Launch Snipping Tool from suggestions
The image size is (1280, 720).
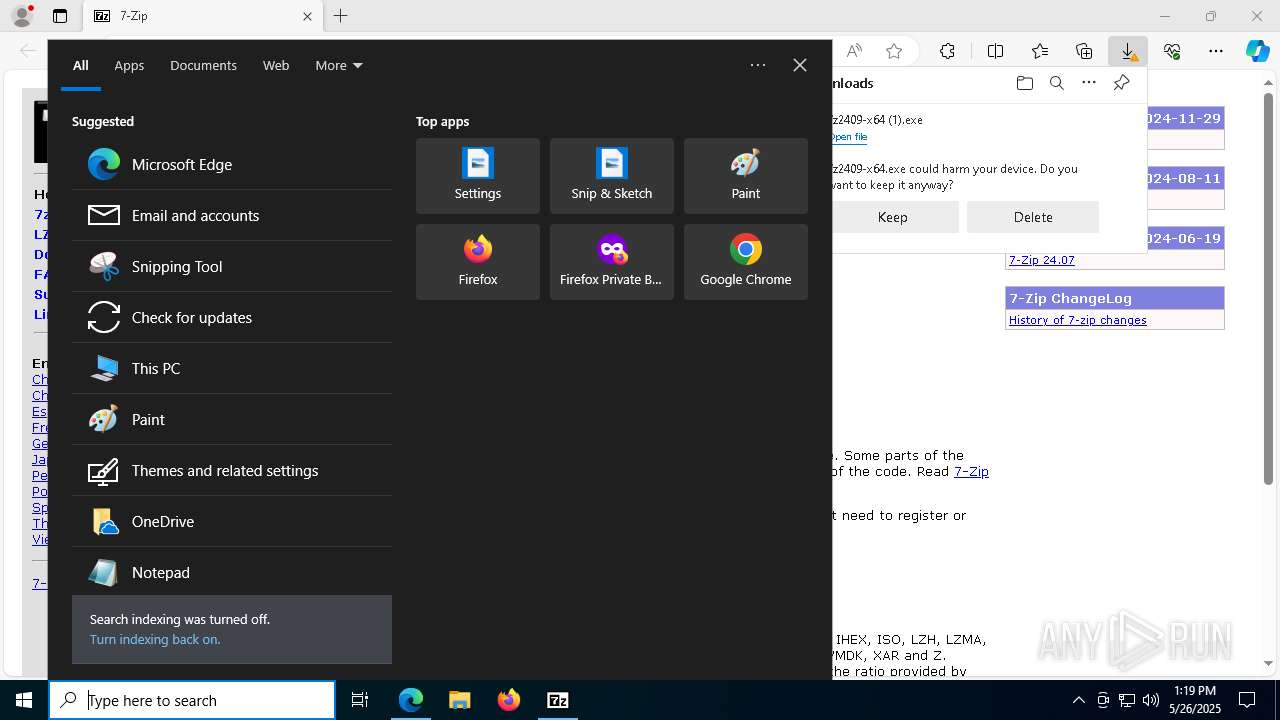point(231,266)
